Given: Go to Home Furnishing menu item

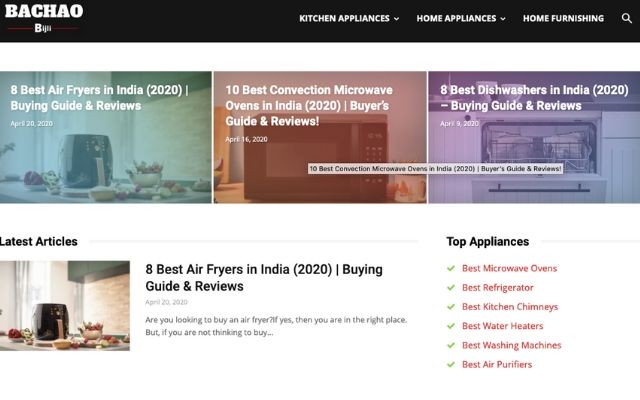Looking at the screenshot, I should [563, 18].
